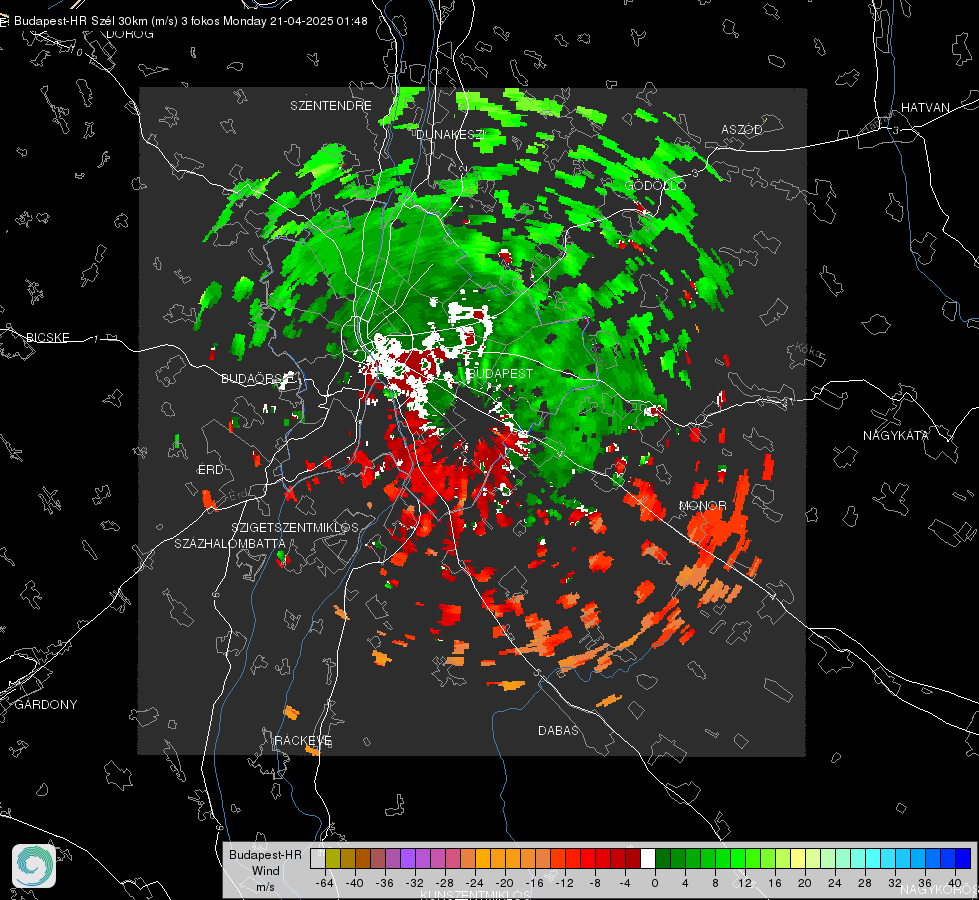Image resolution: width=979 pixels, height=900 pixels.
Task: Click the BUDAPEST city label
Action: (500, 373)
